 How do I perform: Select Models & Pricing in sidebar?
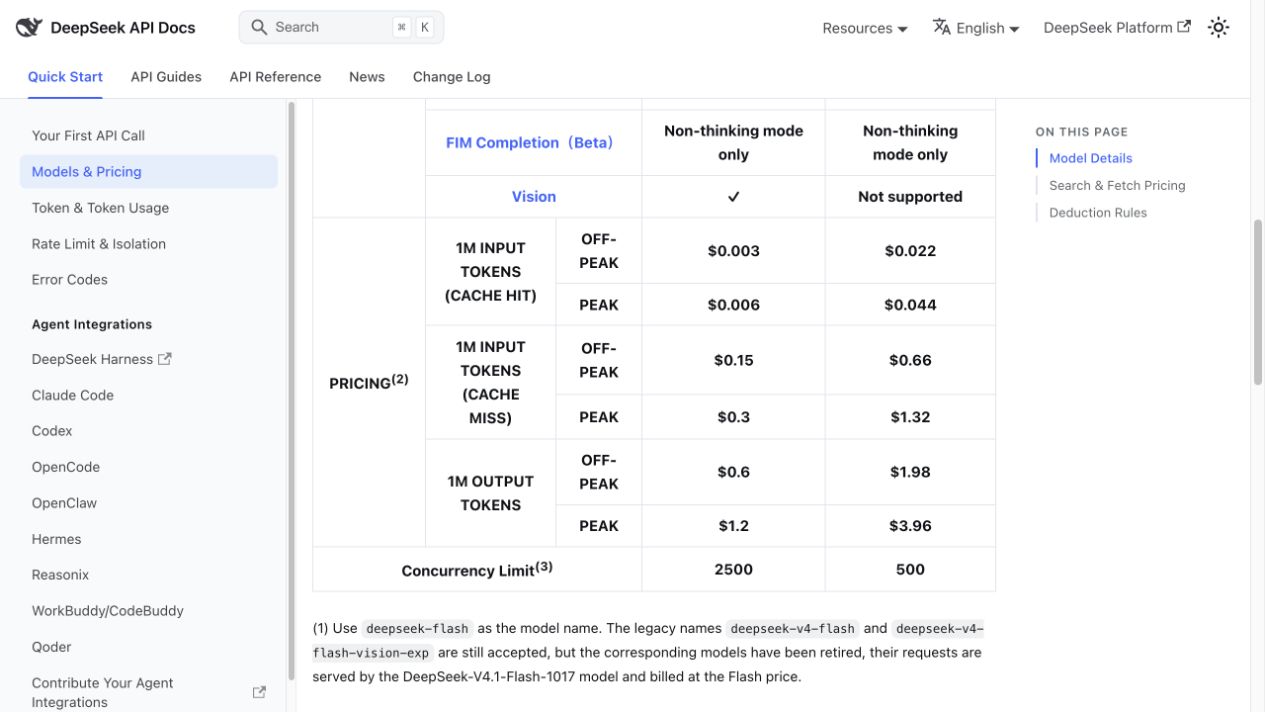pos(149,172)
